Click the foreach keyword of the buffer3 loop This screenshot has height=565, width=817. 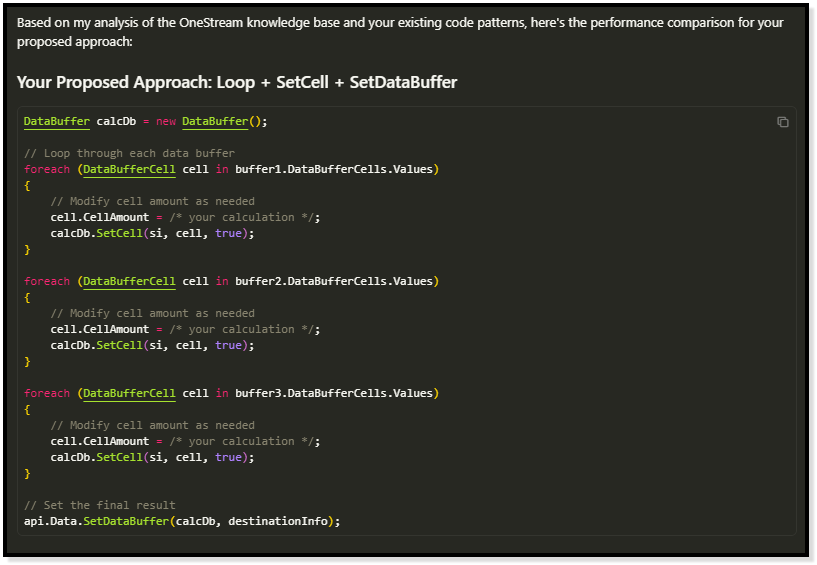pyautogui.click(x=47, y=393)
